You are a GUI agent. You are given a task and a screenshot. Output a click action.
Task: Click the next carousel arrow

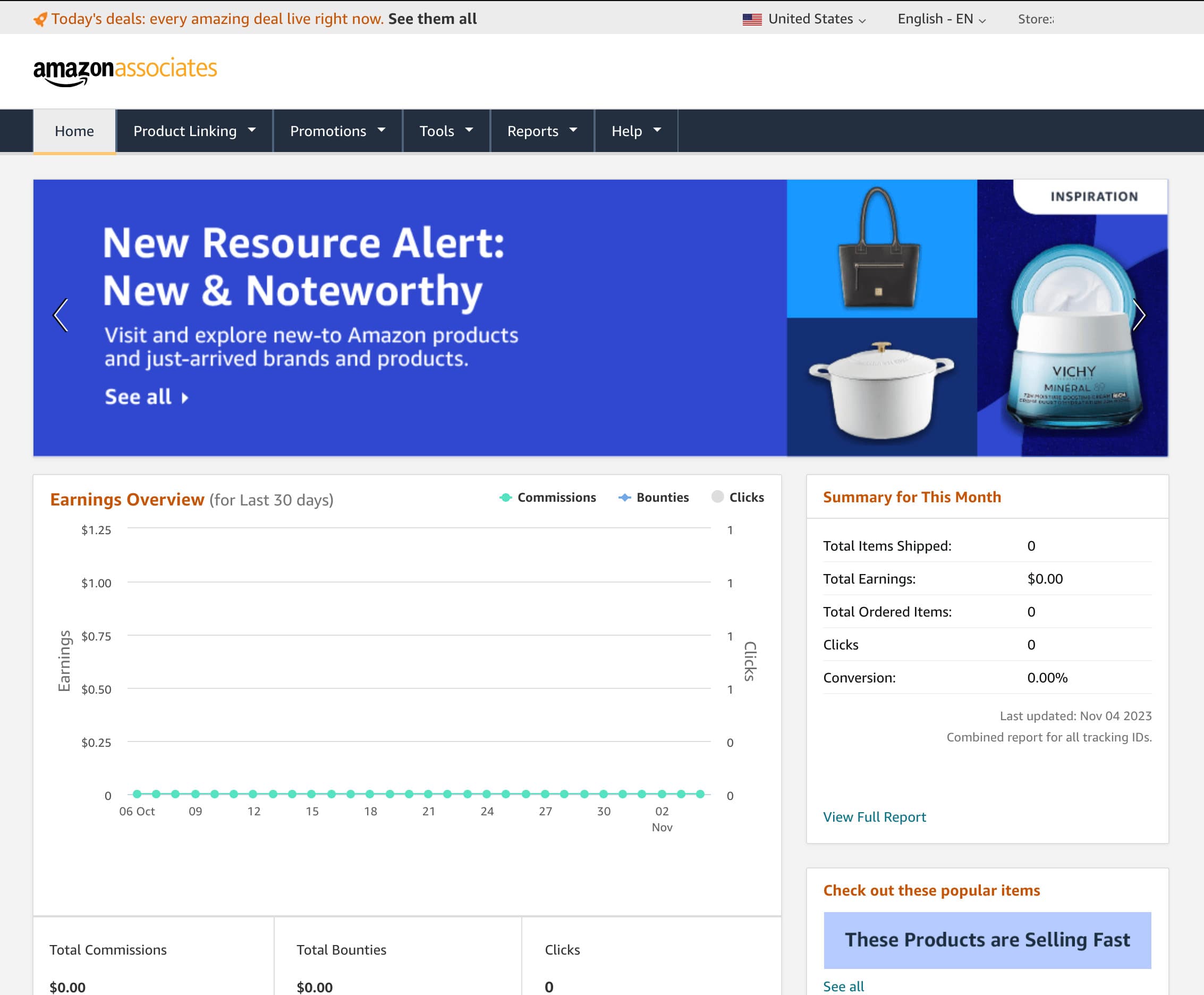click(x=1139, y=315)
